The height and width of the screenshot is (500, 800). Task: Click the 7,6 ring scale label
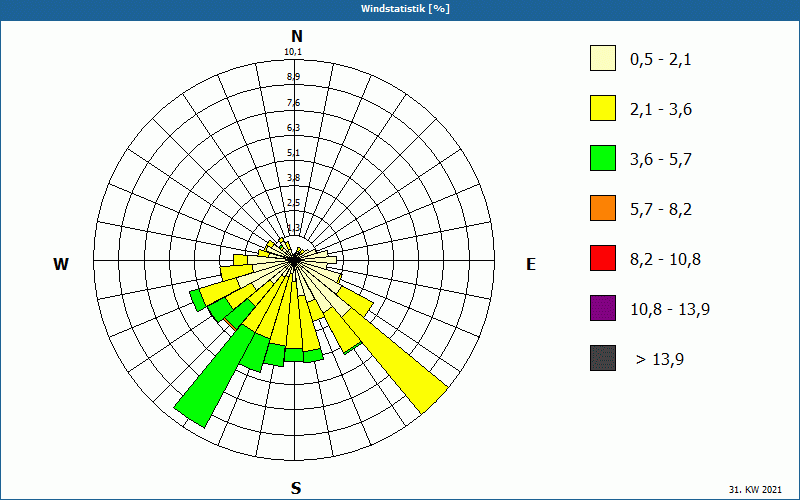coord(293,103)
